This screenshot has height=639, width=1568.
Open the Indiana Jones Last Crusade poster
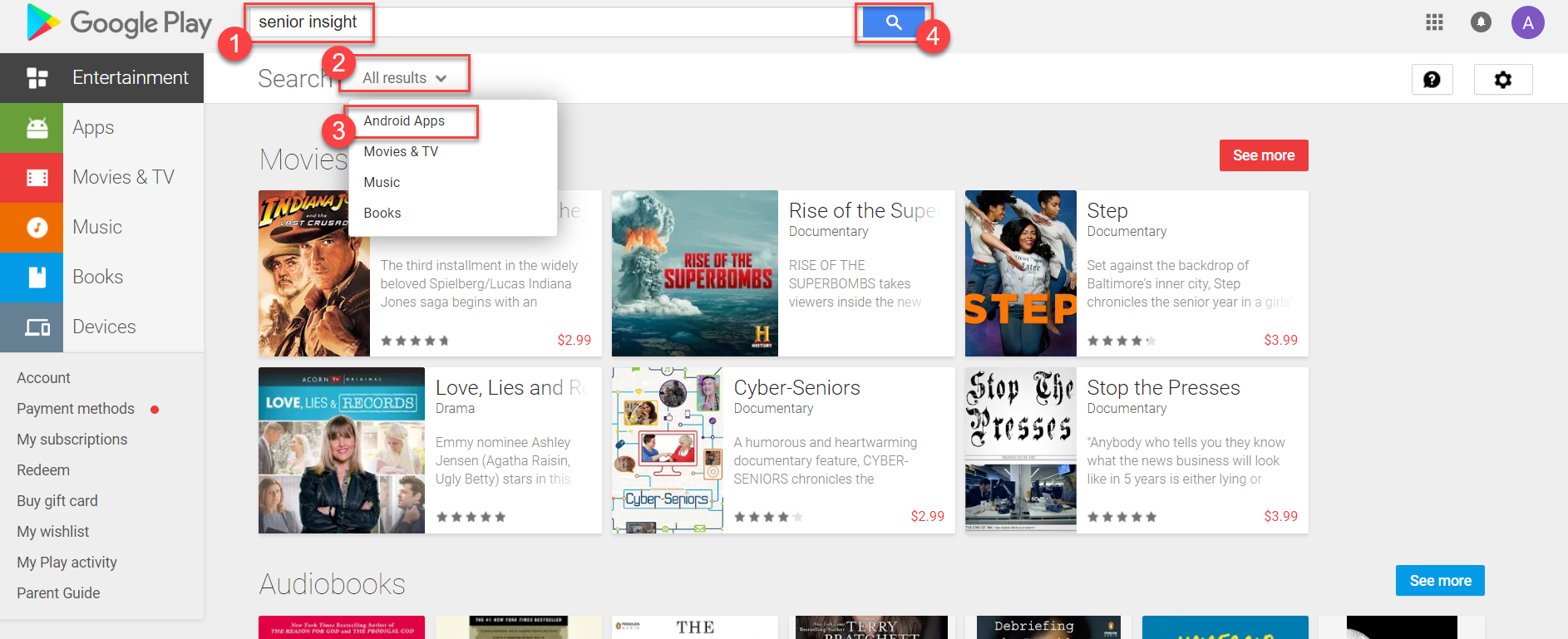[314, 273]
